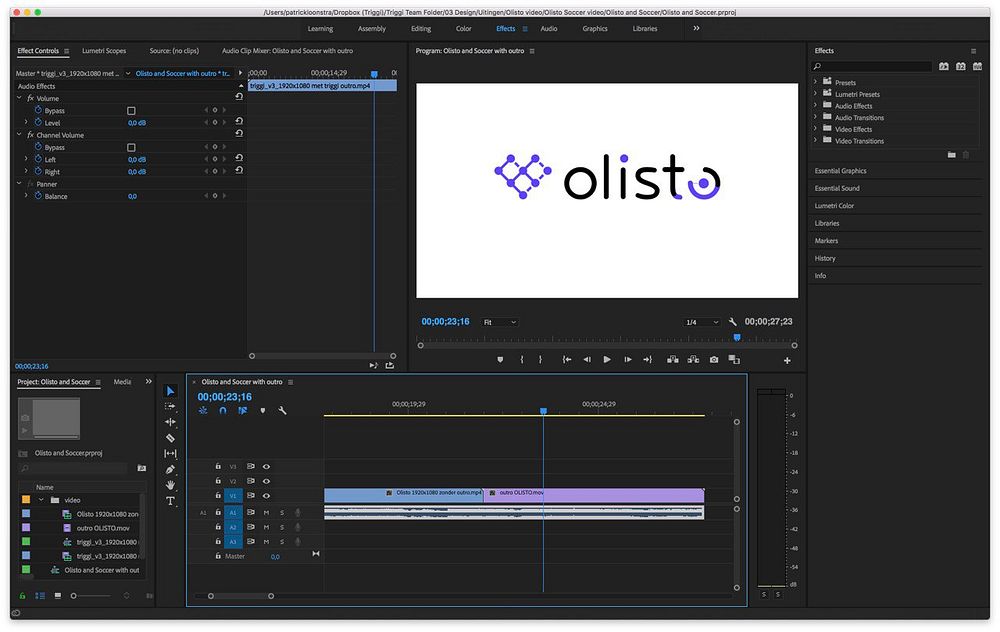Open the Media Browser tab

coord(122,382)
